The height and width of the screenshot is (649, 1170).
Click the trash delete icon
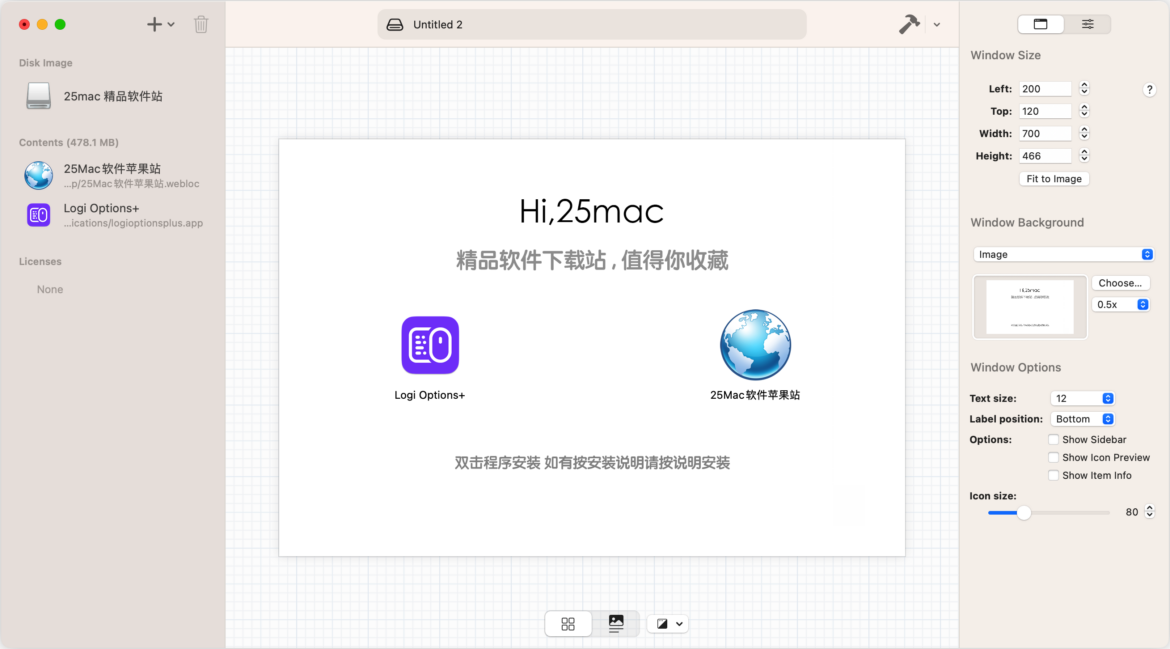pos(201,25)
